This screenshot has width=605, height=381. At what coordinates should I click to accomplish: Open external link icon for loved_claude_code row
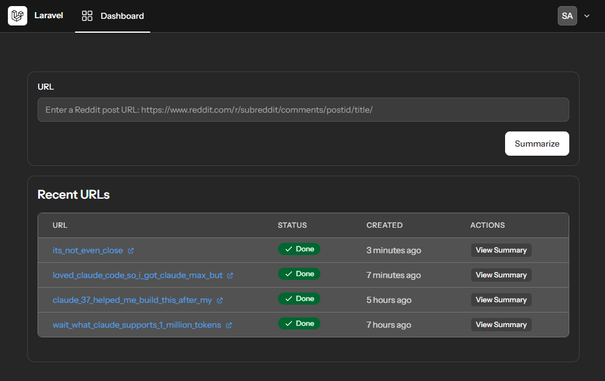pos(230,276)
